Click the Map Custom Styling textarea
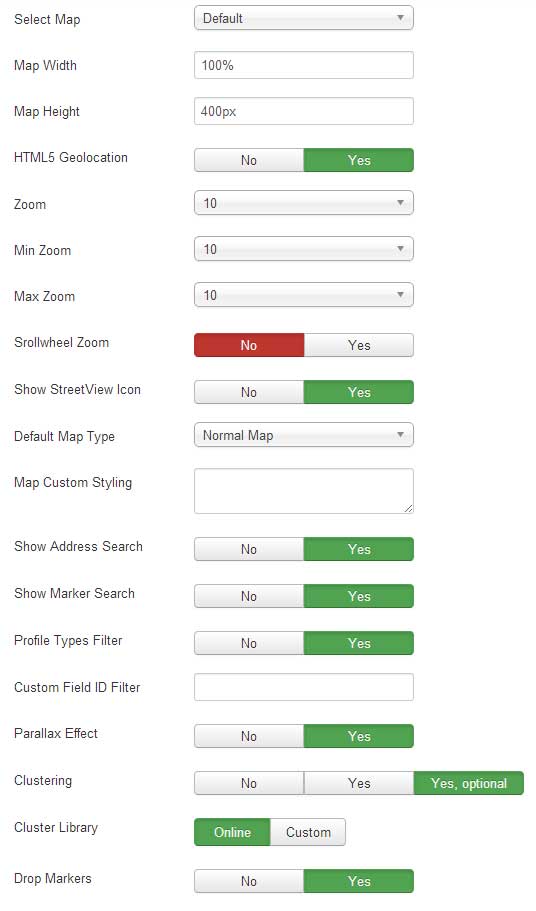This screenshot has height=911, width=536. click(304, 491)
